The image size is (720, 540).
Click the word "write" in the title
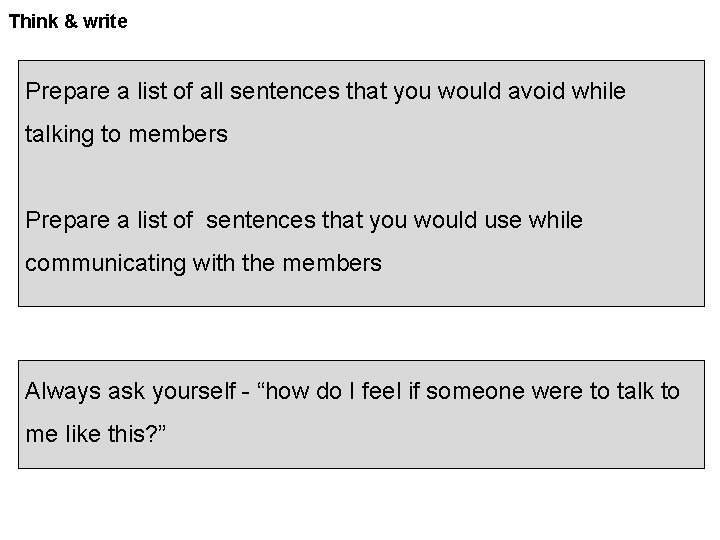click(105, 20)
